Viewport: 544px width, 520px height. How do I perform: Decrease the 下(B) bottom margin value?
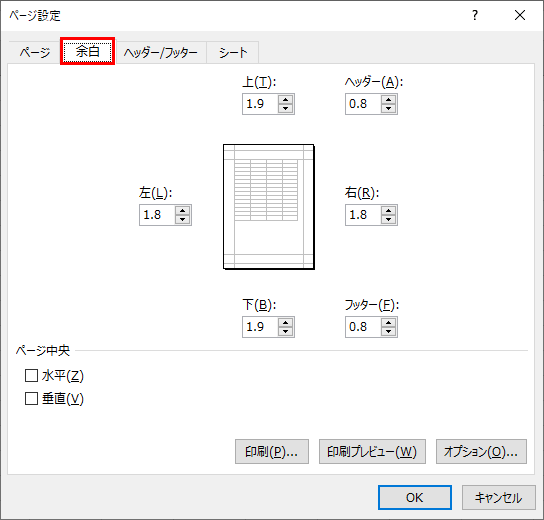pyautogui.click(x=286, y=332)
